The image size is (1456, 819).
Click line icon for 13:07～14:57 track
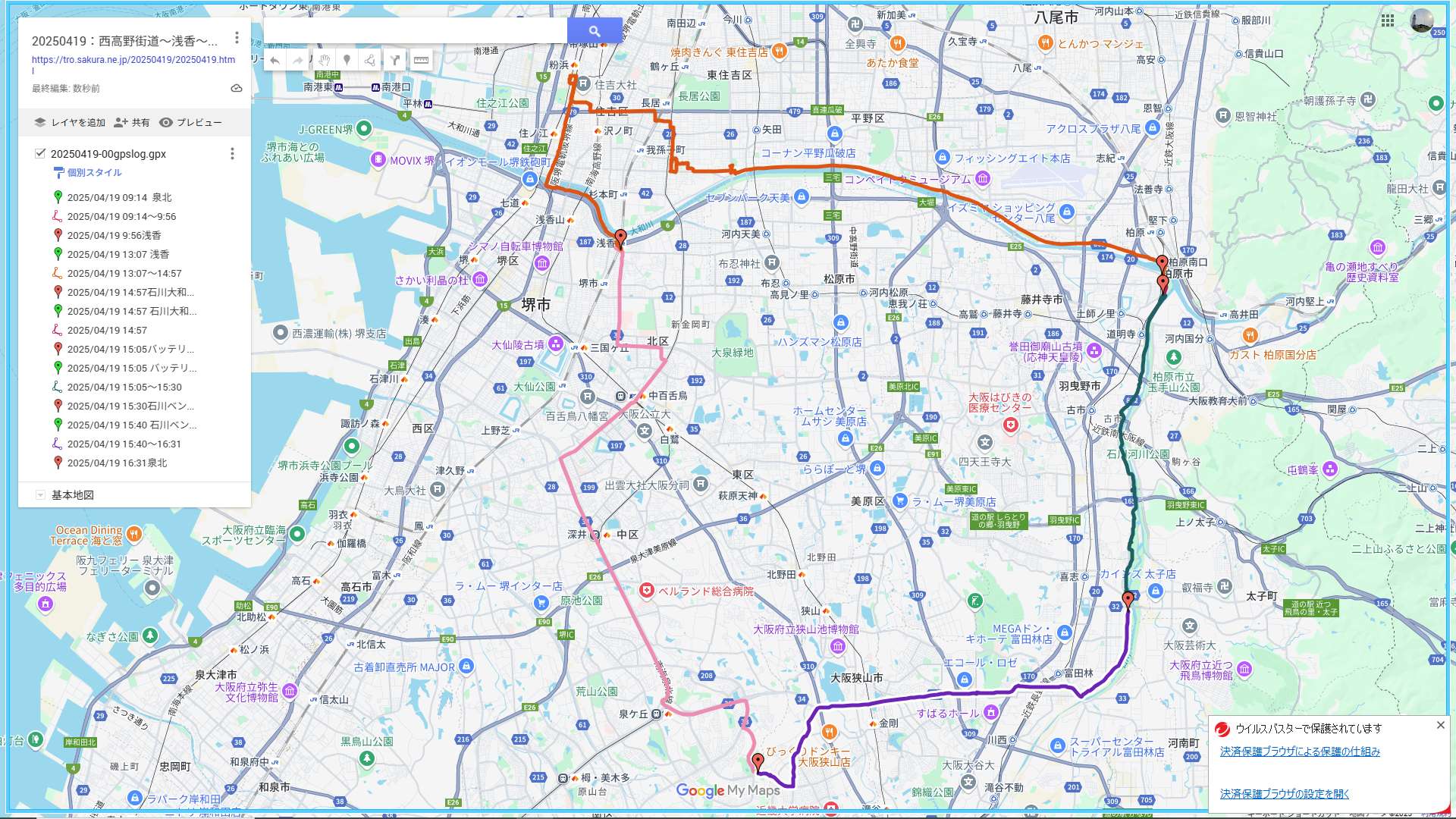tap(58, 273)
